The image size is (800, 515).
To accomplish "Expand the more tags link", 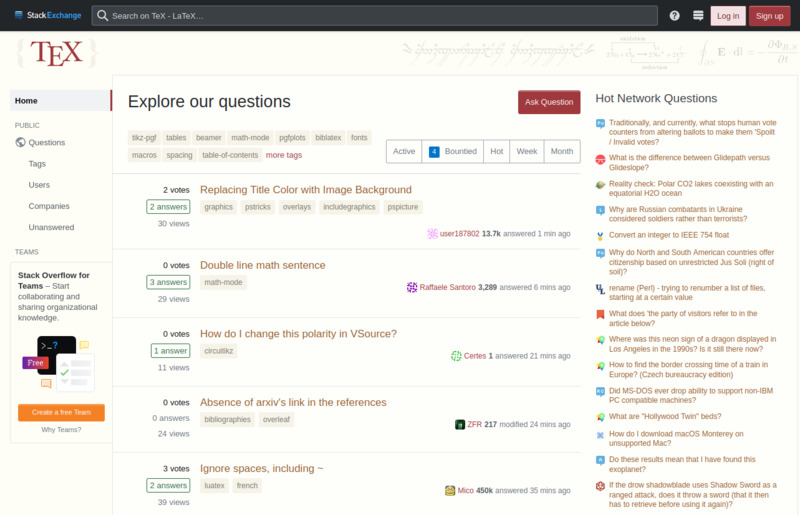I will tap(283, 155).
